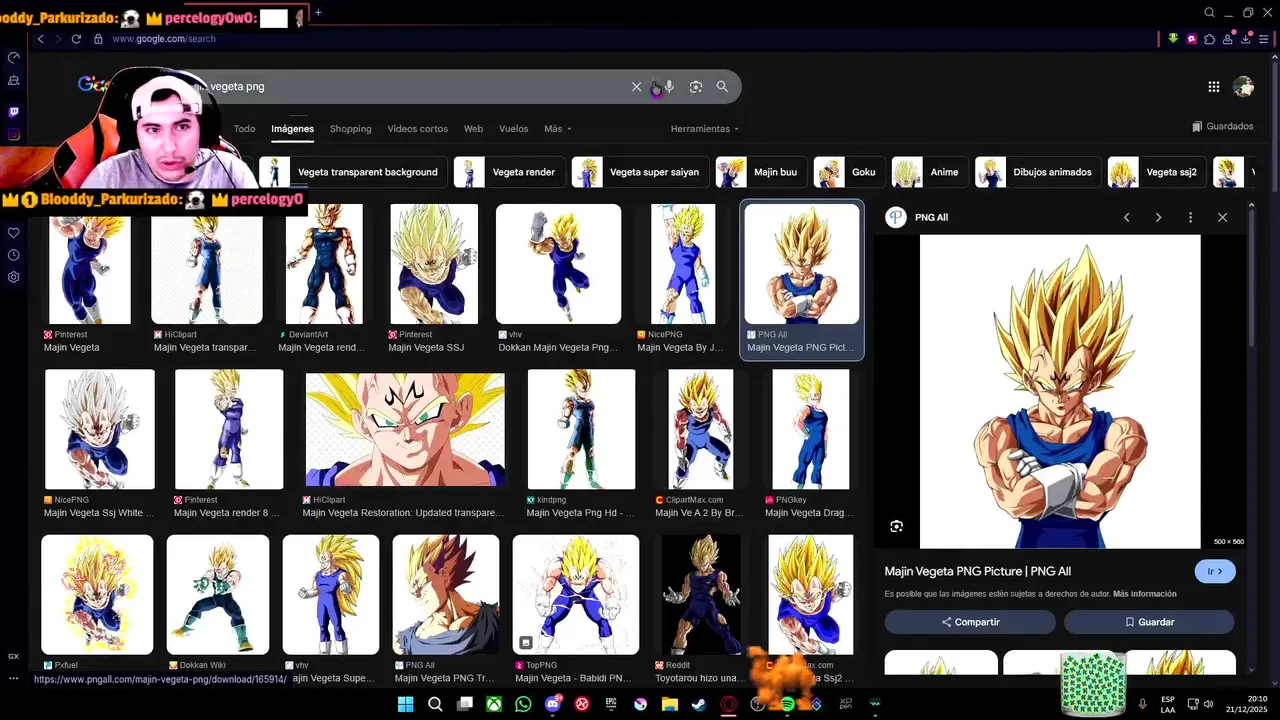Open Twitch in the Opera GX sidebar

pos(14,112)
